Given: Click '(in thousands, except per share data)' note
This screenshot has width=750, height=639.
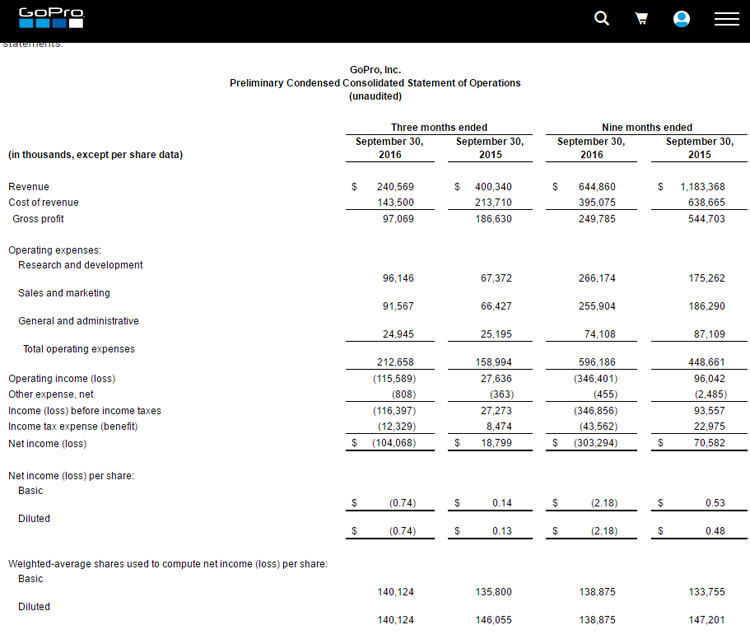Looking at the screenshot, I should click(95, 154).
